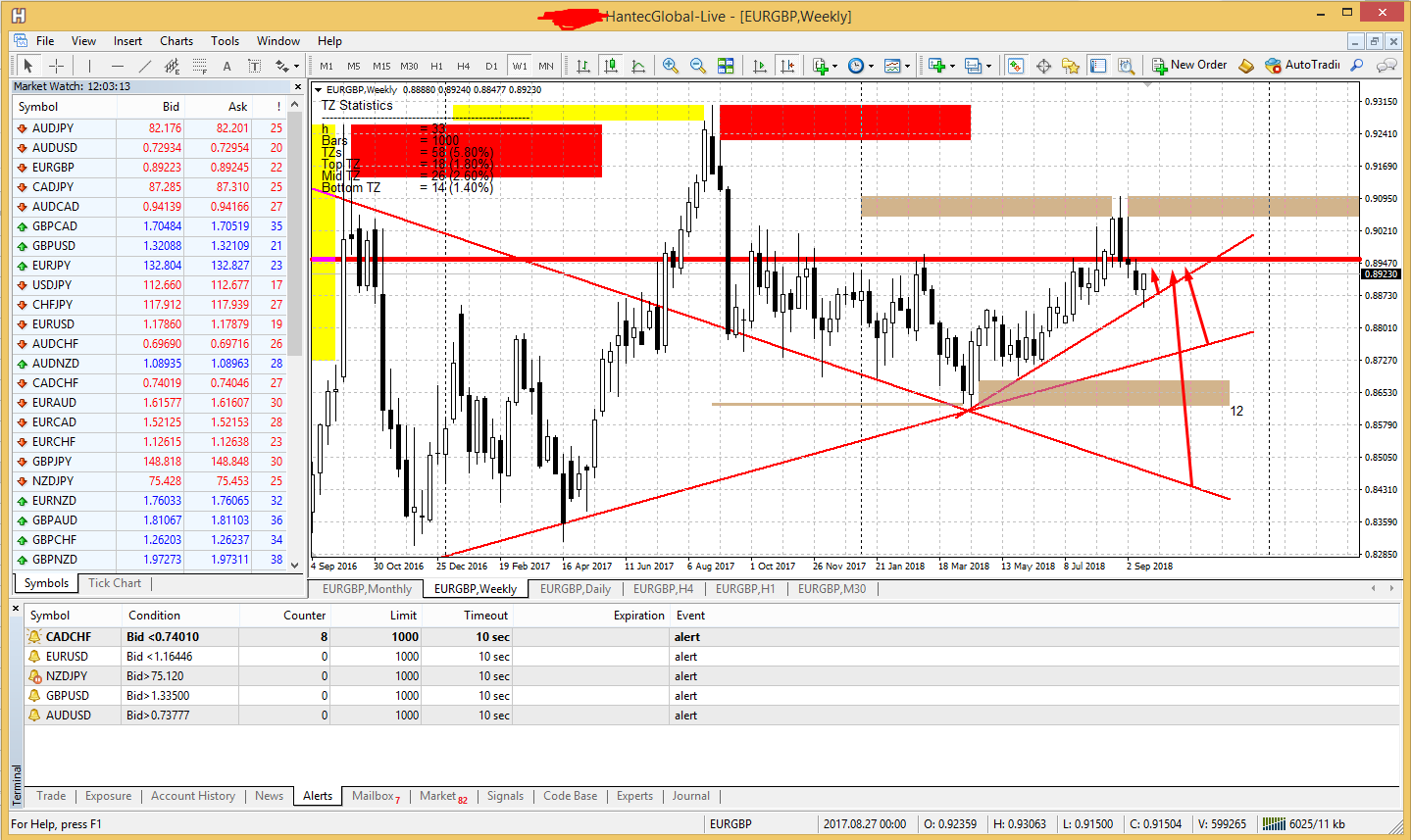This screenshot has width=1411, height=840.
Task: Toggle chart auto scroll
Action: 759,66
